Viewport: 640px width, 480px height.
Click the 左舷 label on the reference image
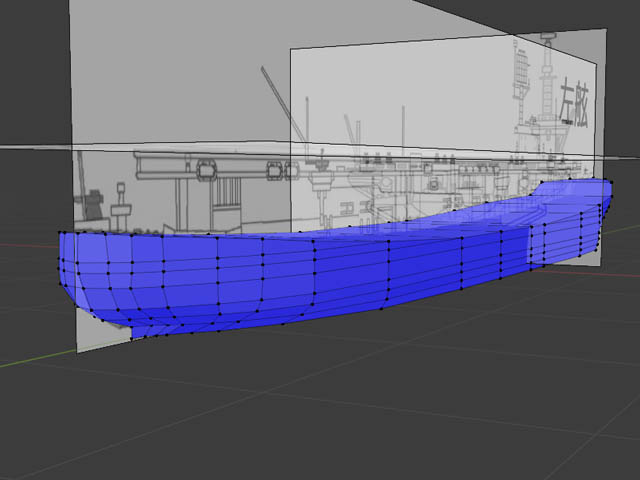[x=574, y=102]
